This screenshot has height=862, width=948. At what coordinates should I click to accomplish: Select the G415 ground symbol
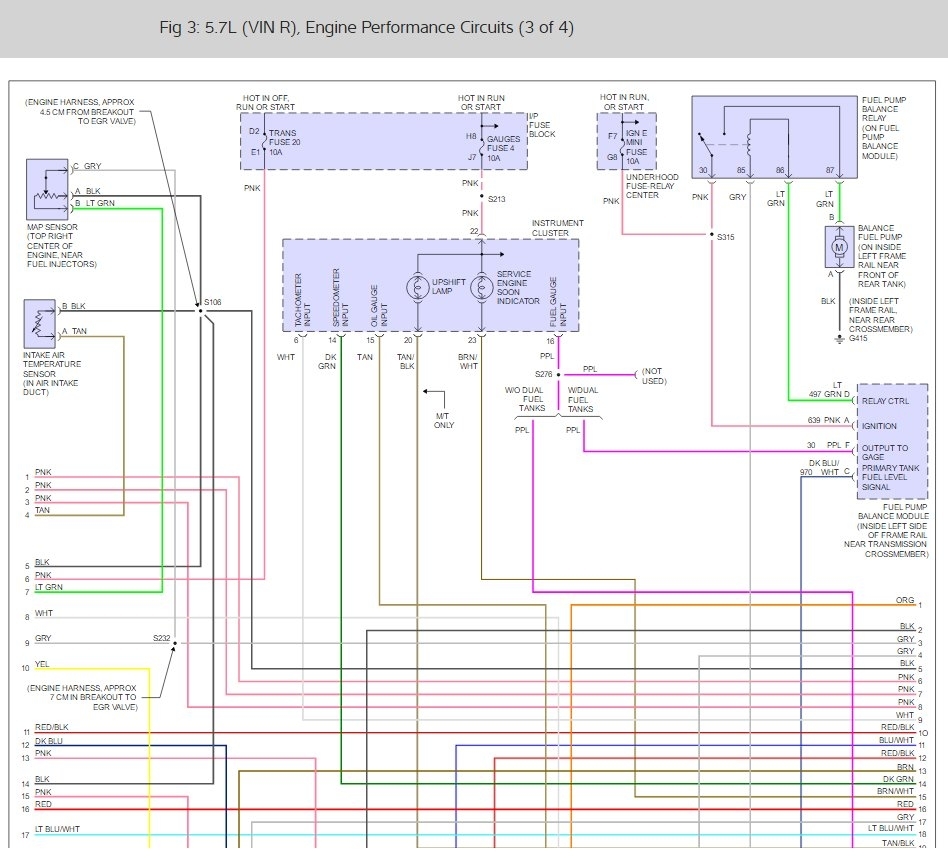pos(840,340)
